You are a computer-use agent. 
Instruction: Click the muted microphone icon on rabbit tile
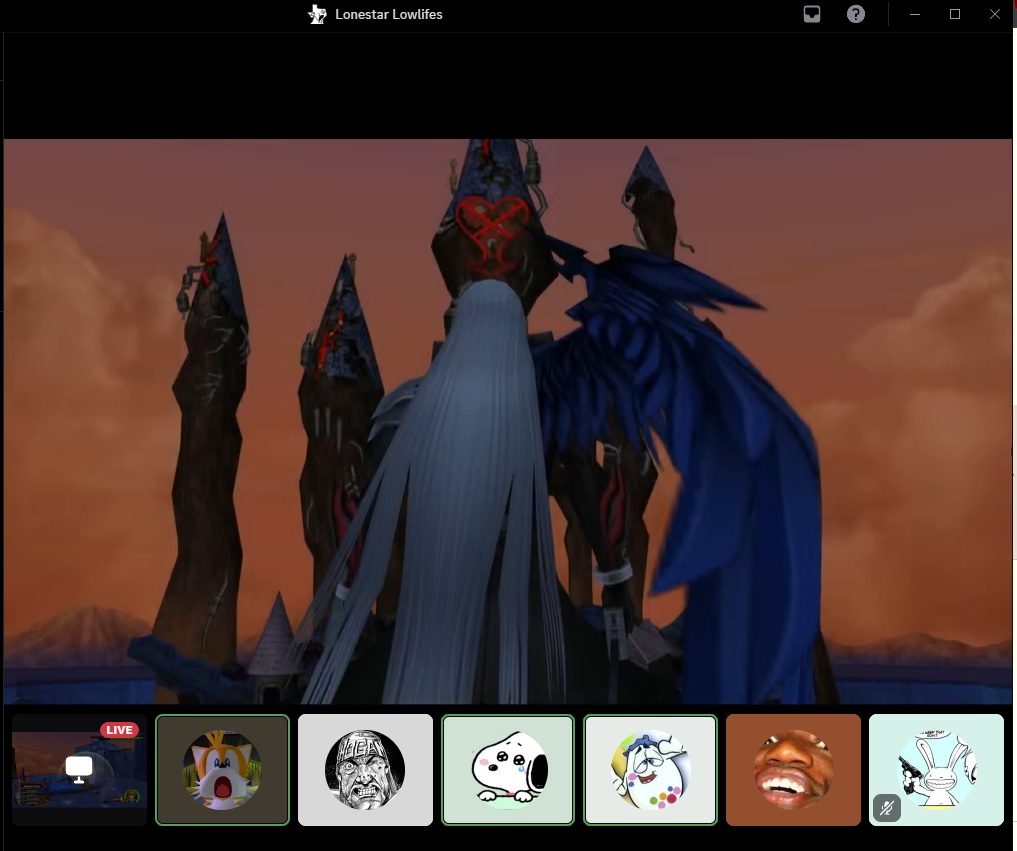887,808
